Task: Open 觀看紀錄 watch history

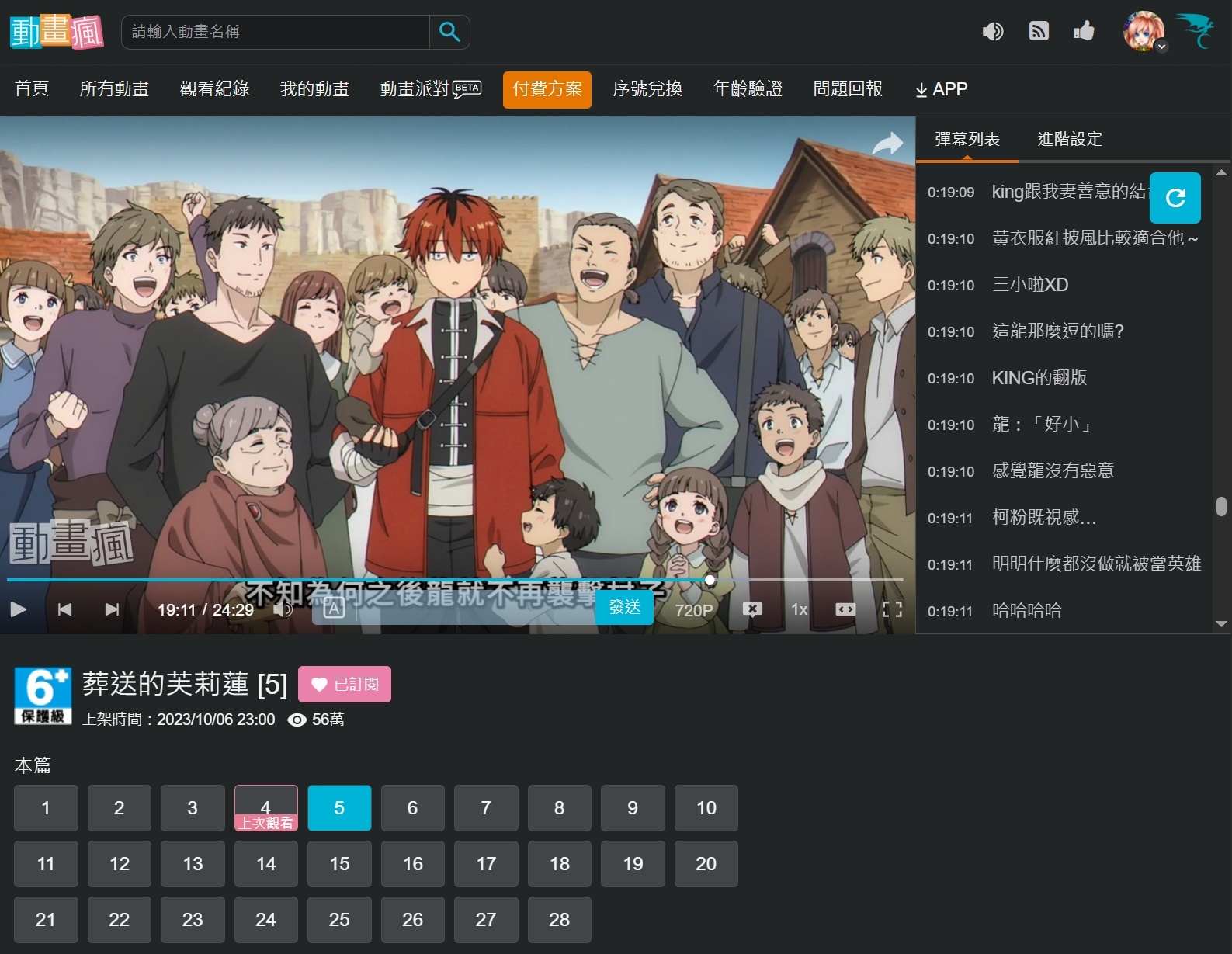Action: pos(214,89)
